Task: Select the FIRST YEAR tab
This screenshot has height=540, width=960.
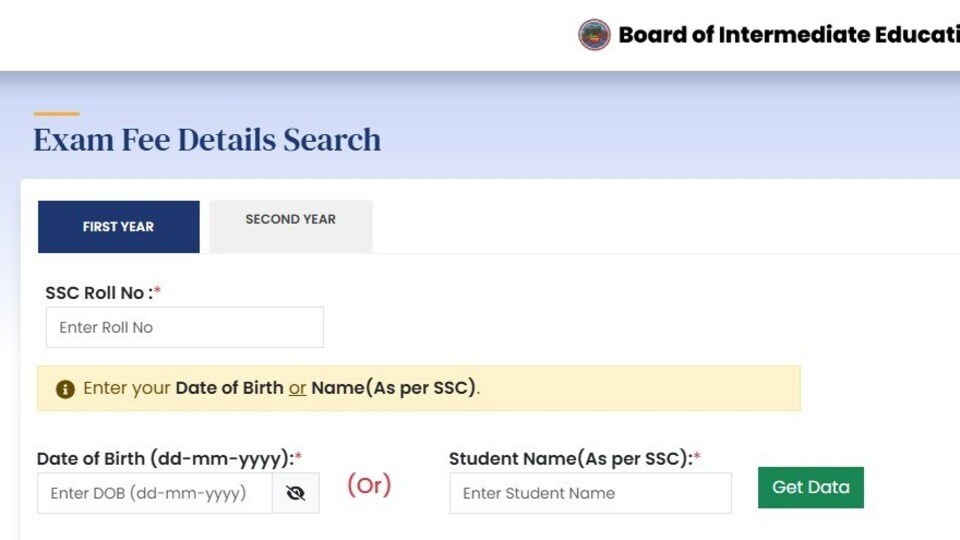Action: (x=119, y=227)
